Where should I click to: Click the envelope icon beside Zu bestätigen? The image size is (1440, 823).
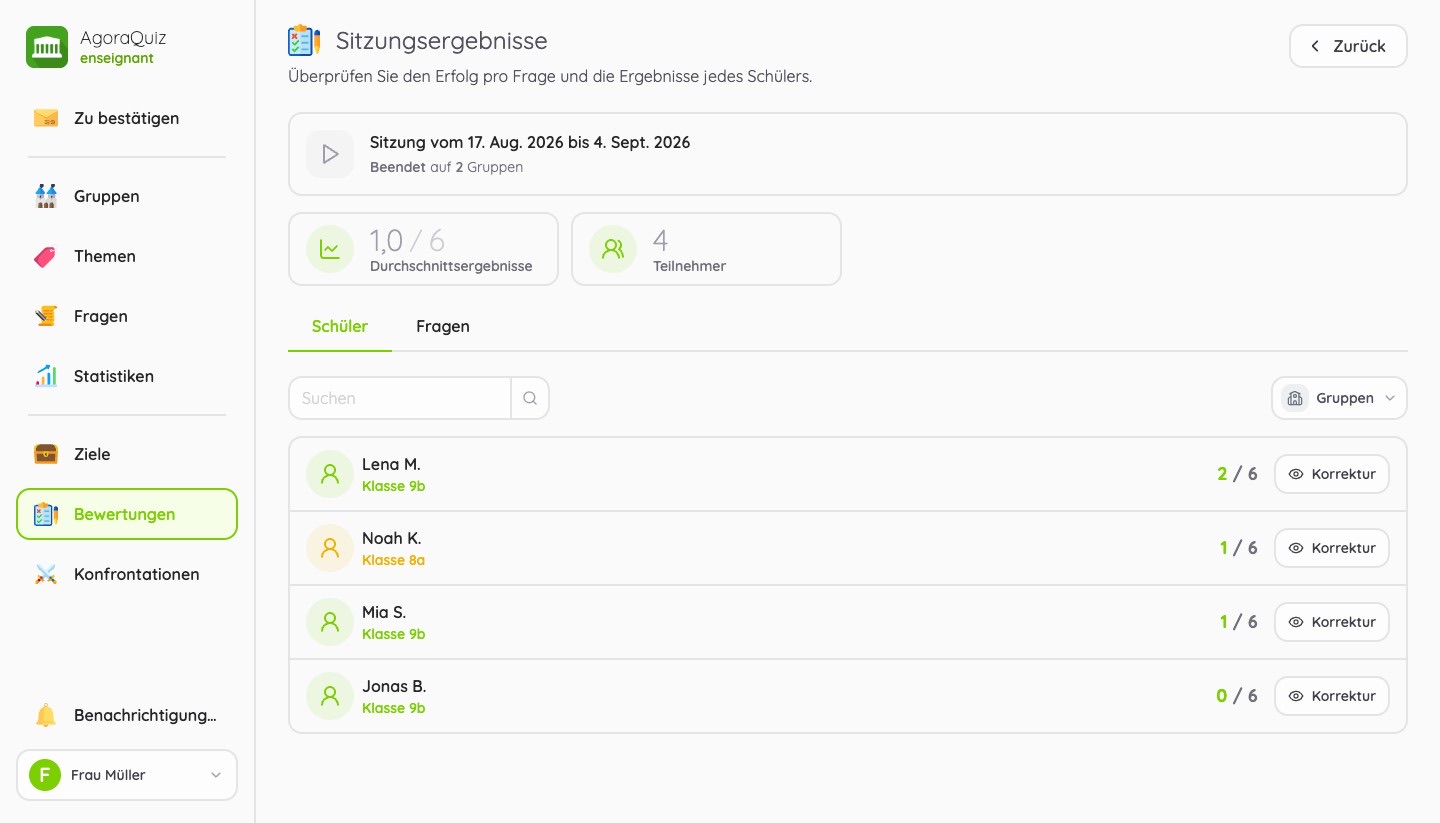click(46, 118)
